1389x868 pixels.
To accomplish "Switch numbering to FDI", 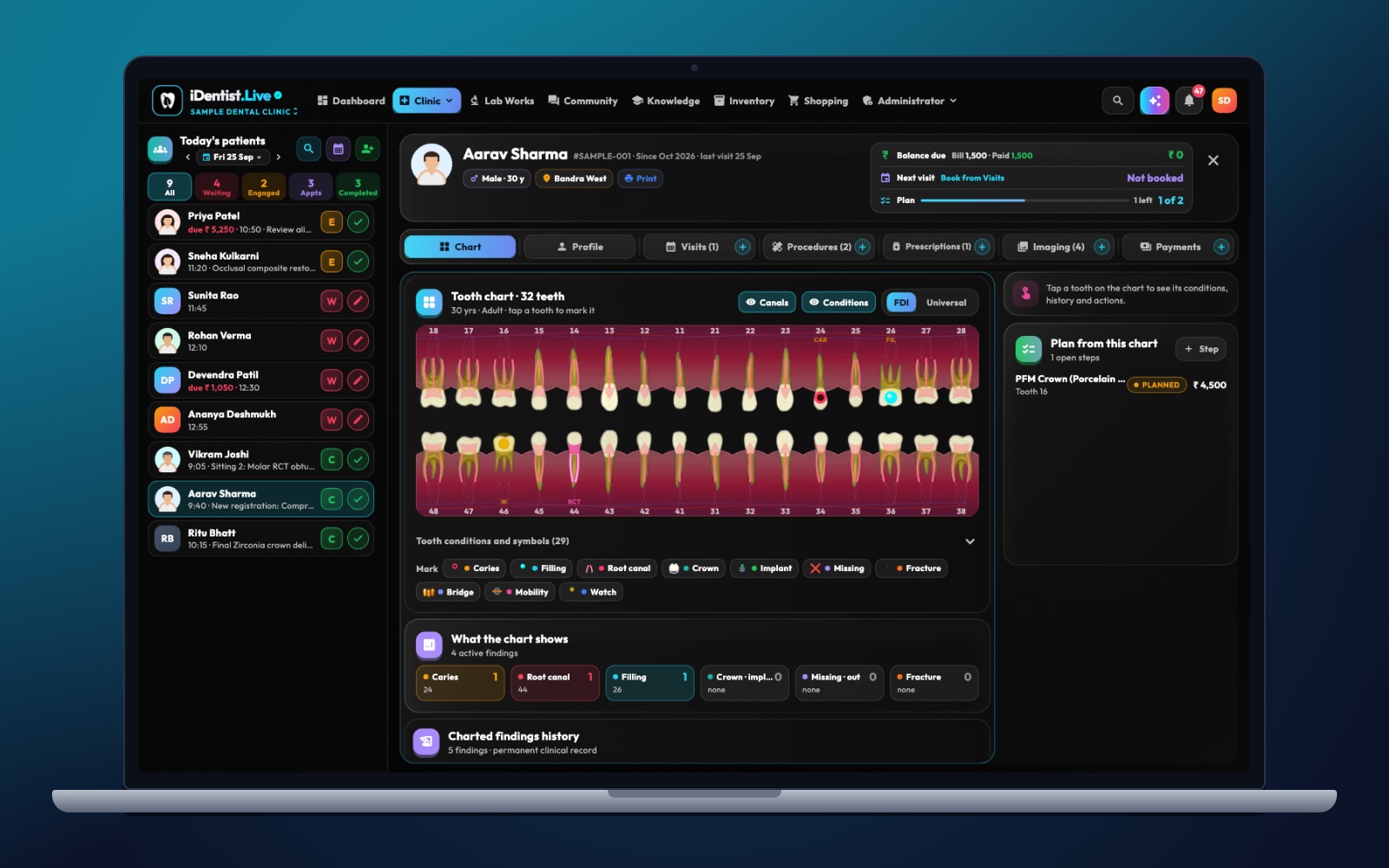I will (901, 303).
